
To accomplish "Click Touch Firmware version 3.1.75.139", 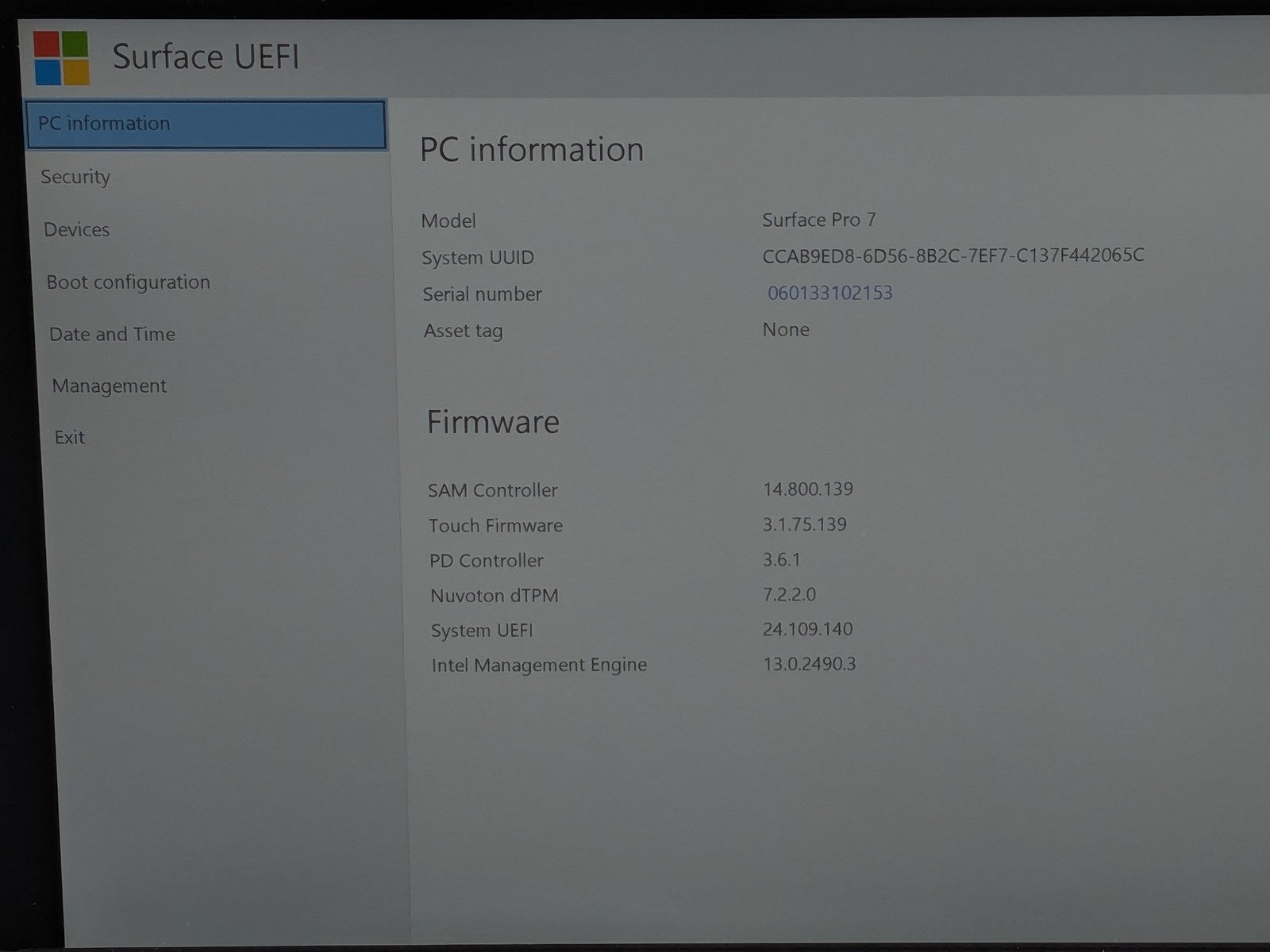I will (805, 524).
